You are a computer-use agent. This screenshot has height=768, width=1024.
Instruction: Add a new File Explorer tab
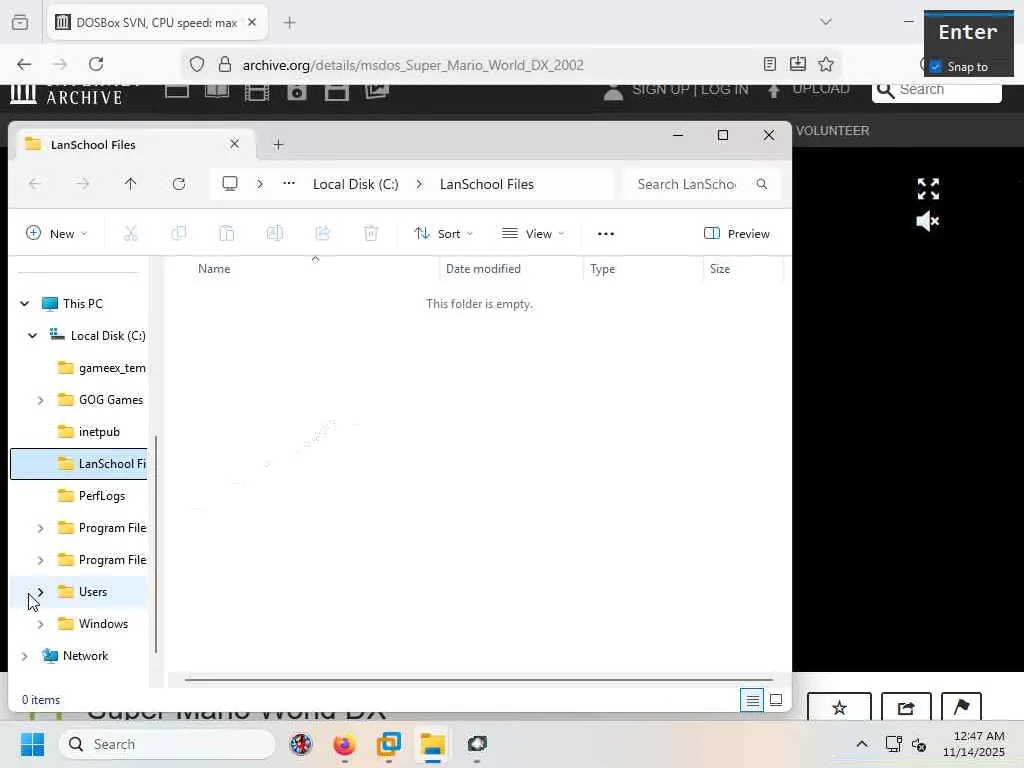pos(278,144)
